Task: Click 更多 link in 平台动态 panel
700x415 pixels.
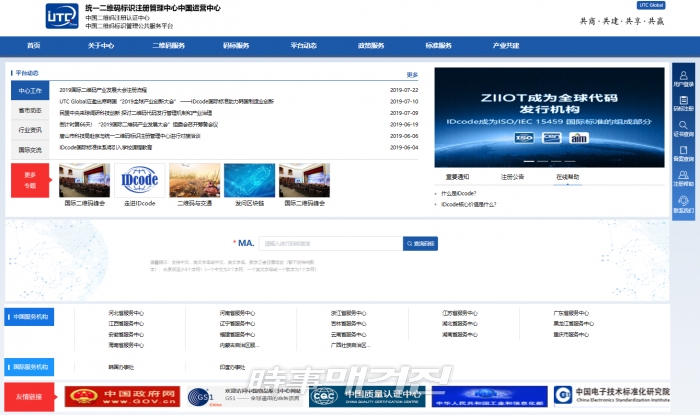Action: [x=412, y=75]
